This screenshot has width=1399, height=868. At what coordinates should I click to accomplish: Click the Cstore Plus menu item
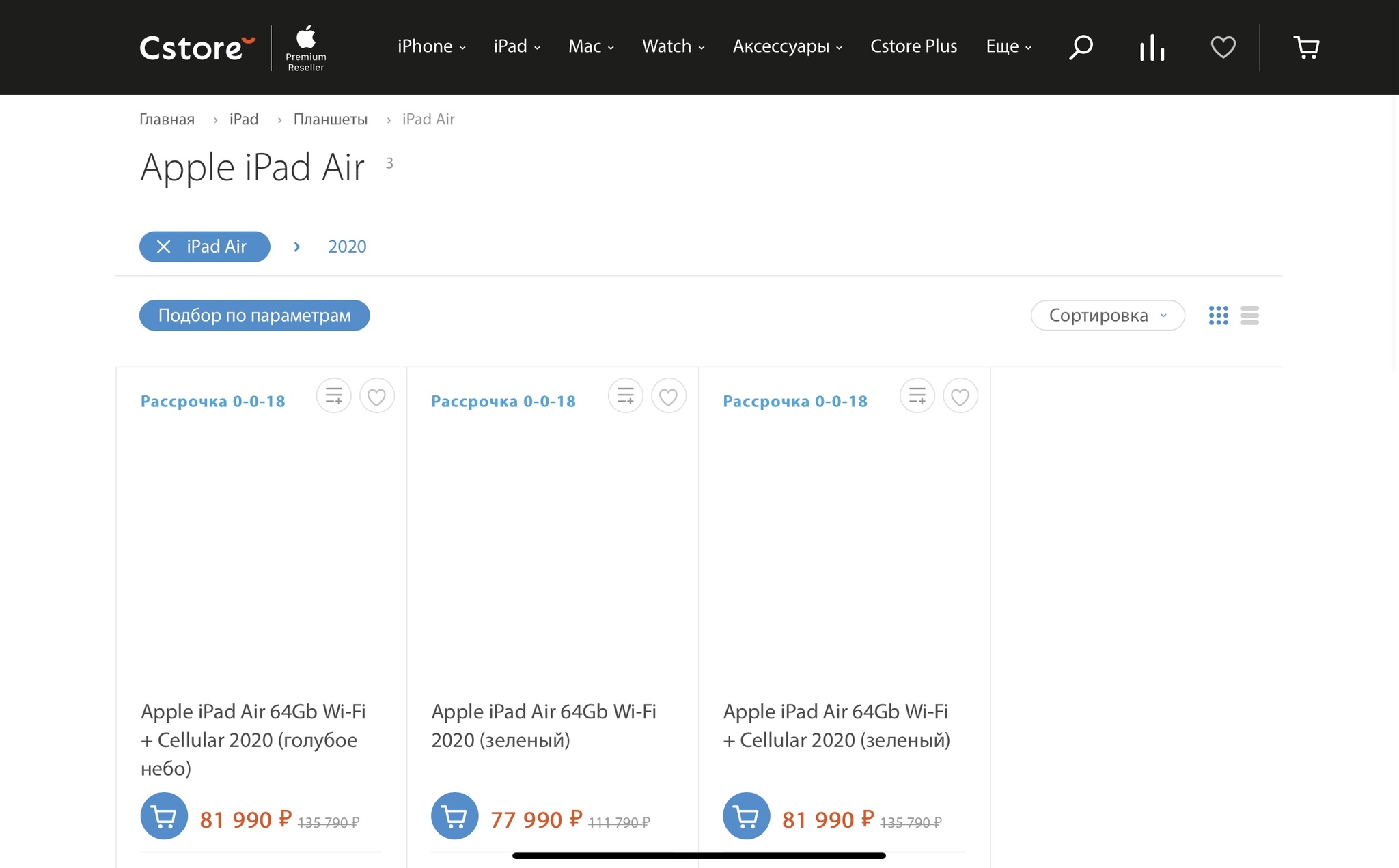coord(913,45)
